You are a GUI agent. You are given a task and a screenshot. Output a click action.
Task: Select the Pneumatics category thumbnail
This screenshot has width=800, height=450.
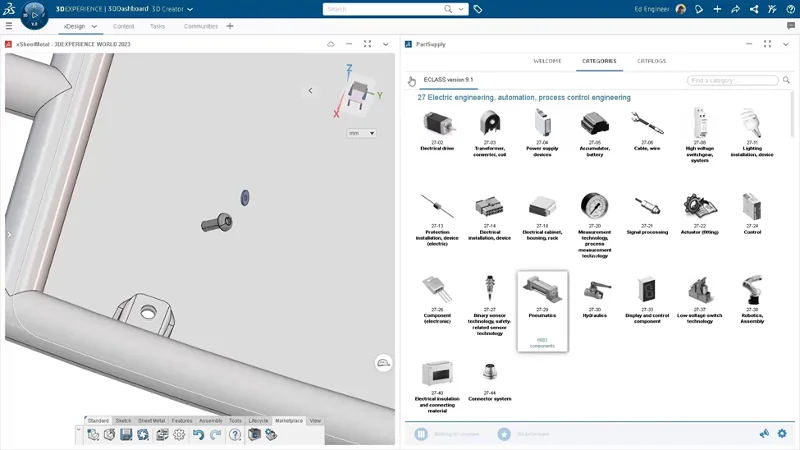(x=542, y=290)
